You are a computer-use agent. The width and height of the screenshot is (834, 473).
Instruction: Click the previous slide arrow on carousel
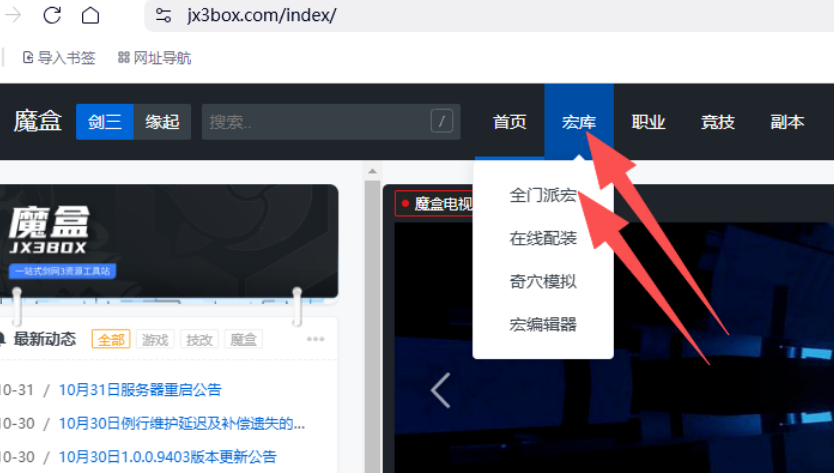[x=440, y=390]
